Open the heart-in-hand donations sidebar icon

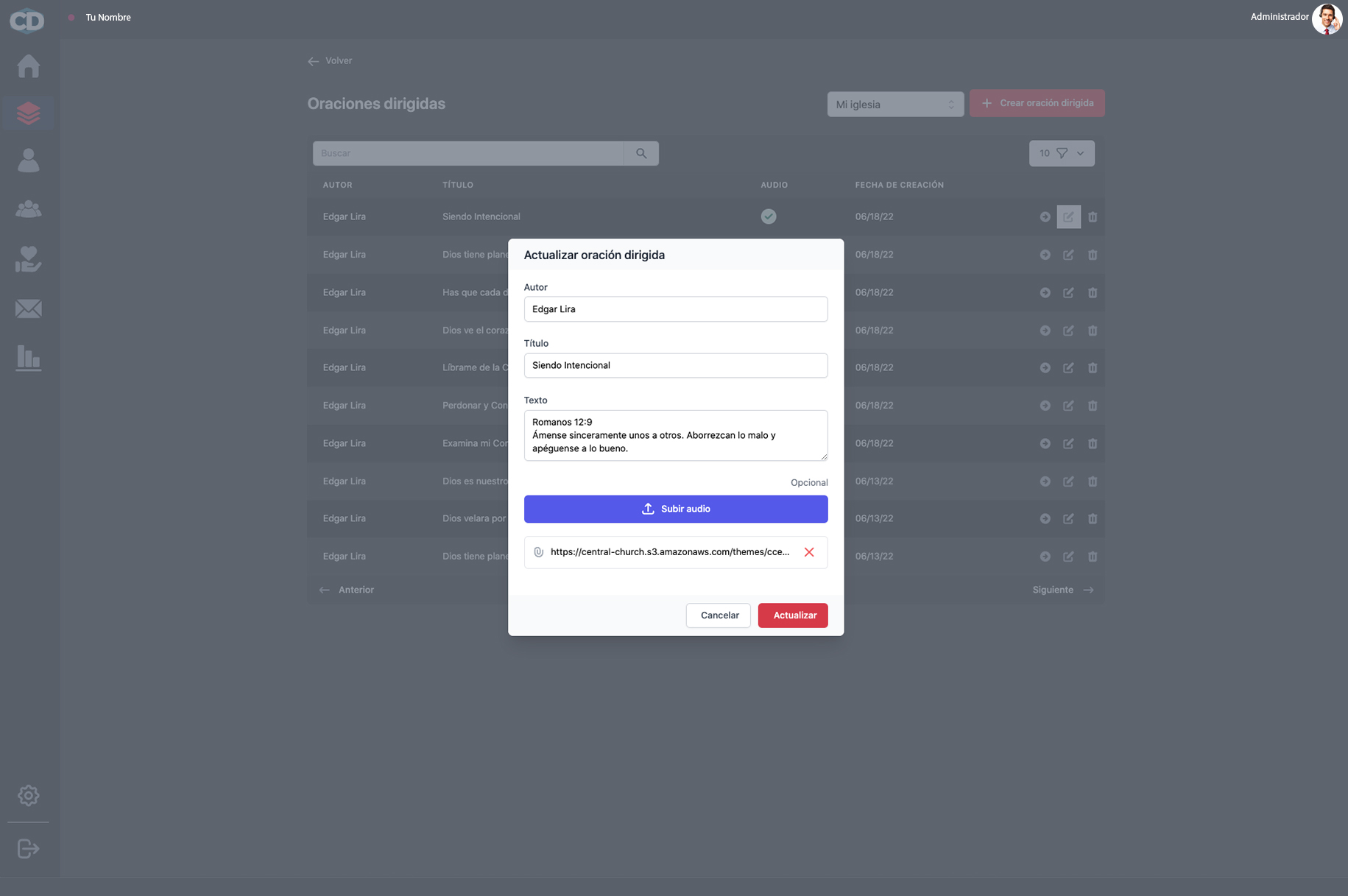[x=29, y=259]
